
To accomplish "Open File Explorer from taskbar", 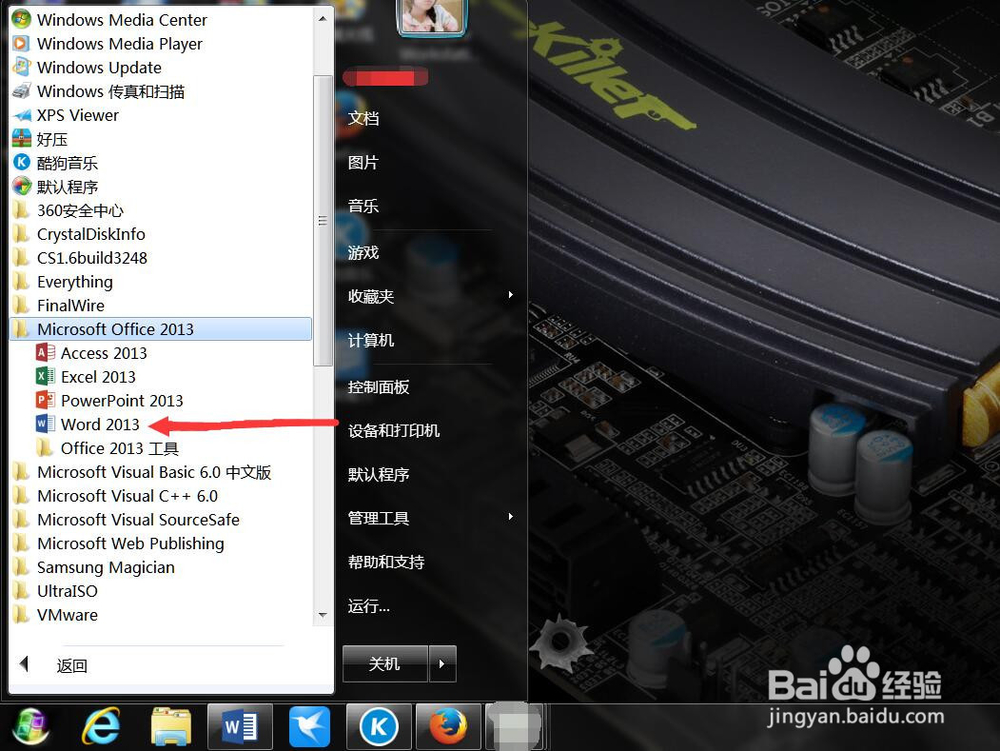I will click(170, 727).
